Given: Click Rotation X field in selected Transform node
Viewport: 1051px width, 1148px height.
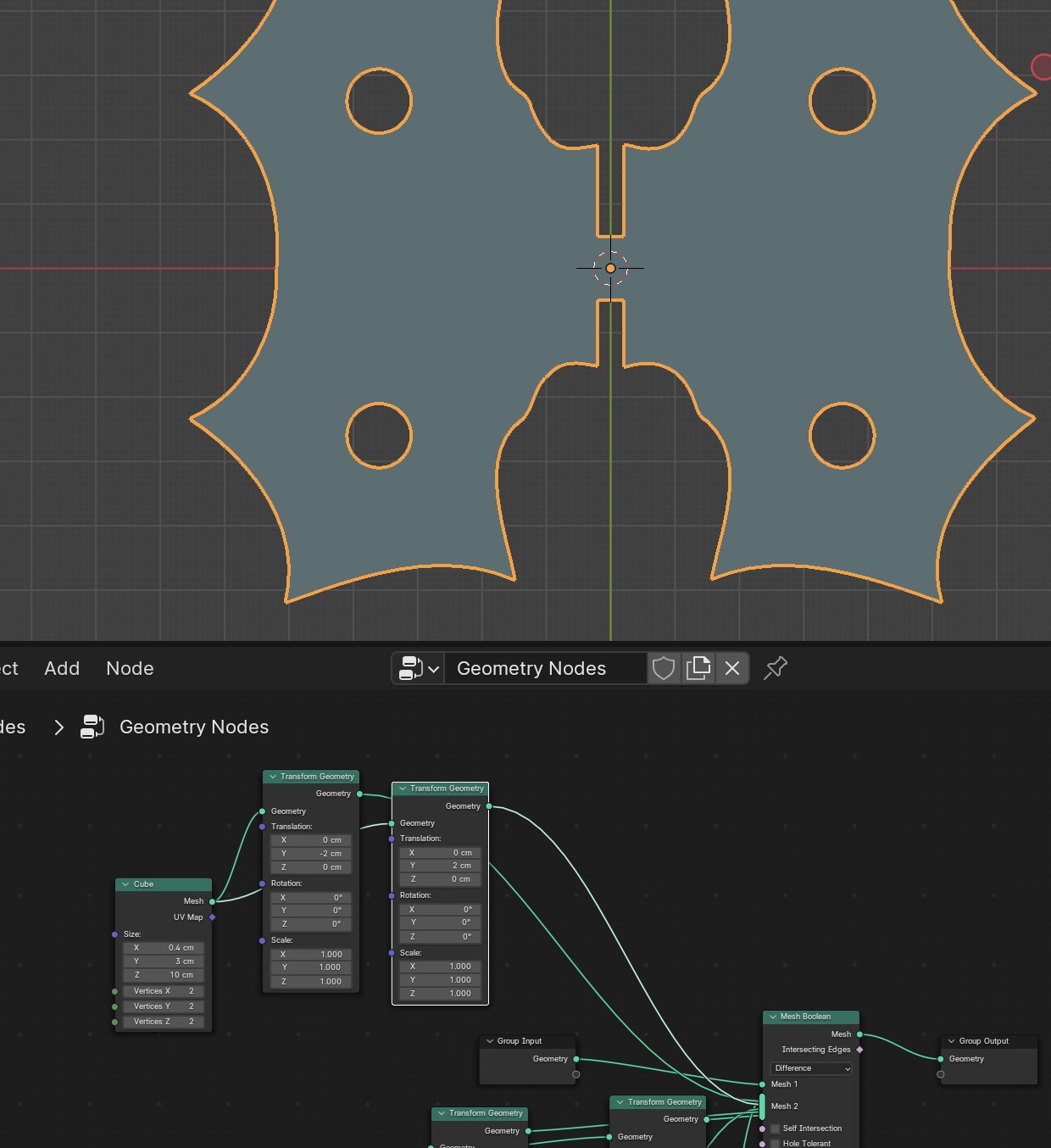Looking at the screenshot, I should point(441,910).
